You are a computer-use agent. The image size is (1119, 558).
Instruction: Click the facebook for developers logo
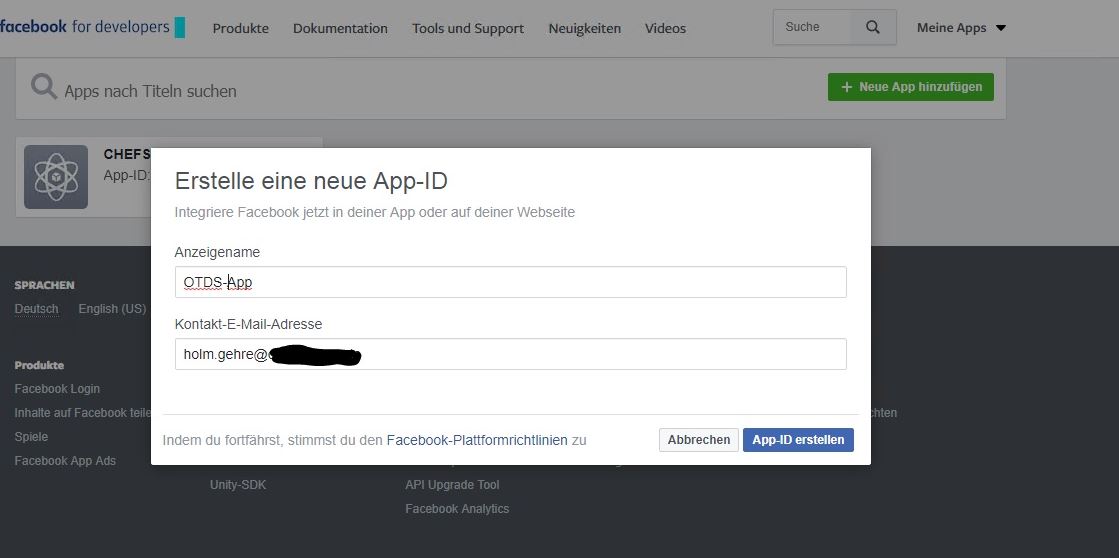(92, 27)
